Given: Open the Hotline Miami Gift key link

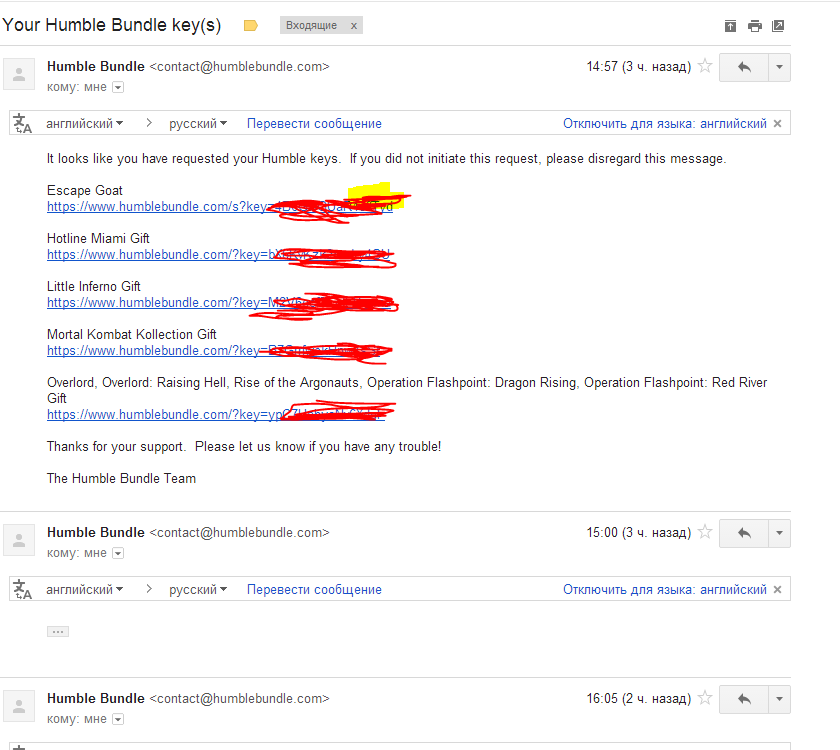Looking at the screenshot, I should coord(219,254).
